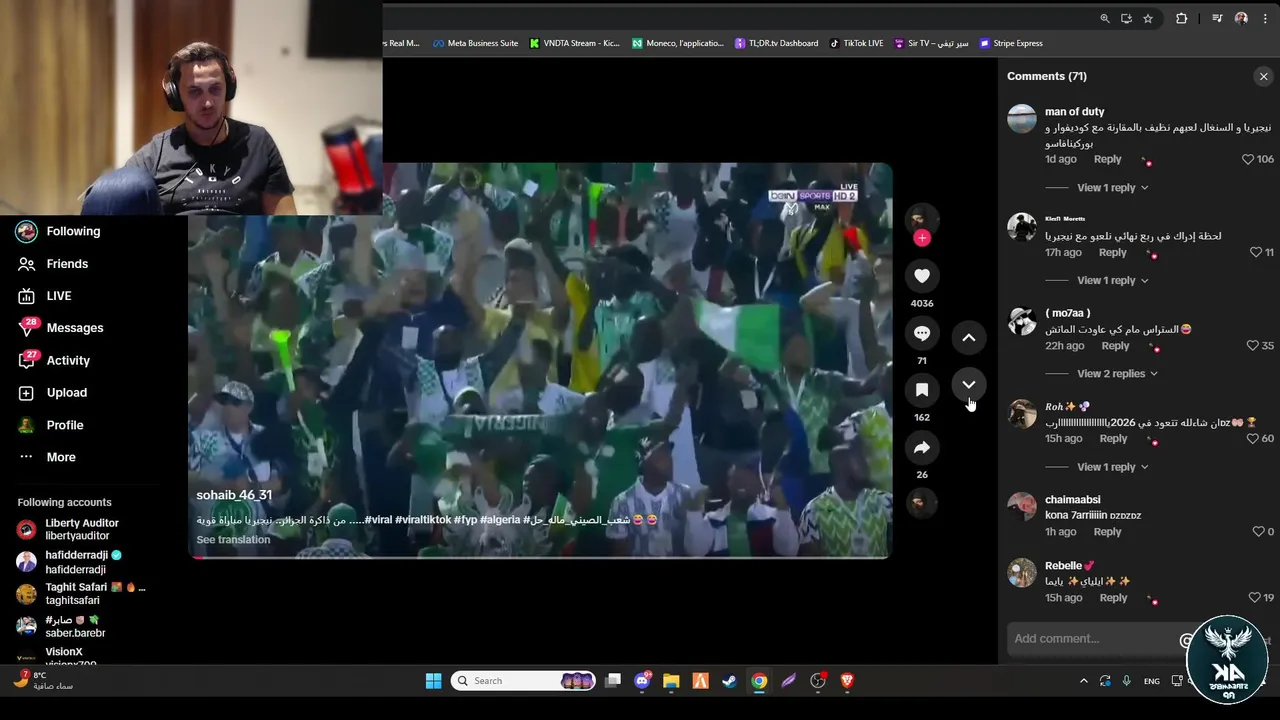Like Rebelle's comment with 19 likes
This screenshot has width=1280, height=720.
[1254, 597]
